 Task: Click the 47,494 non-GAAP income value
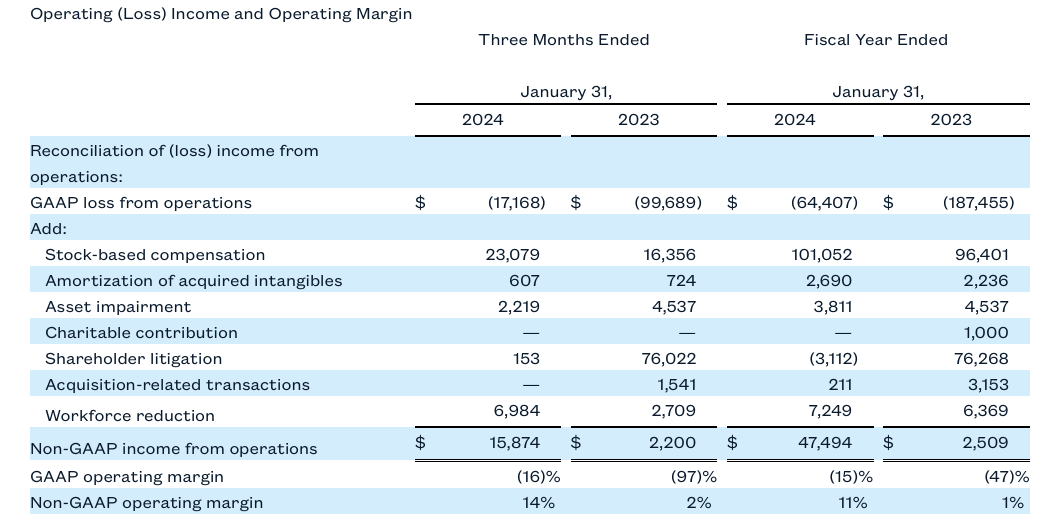[827, 442]
